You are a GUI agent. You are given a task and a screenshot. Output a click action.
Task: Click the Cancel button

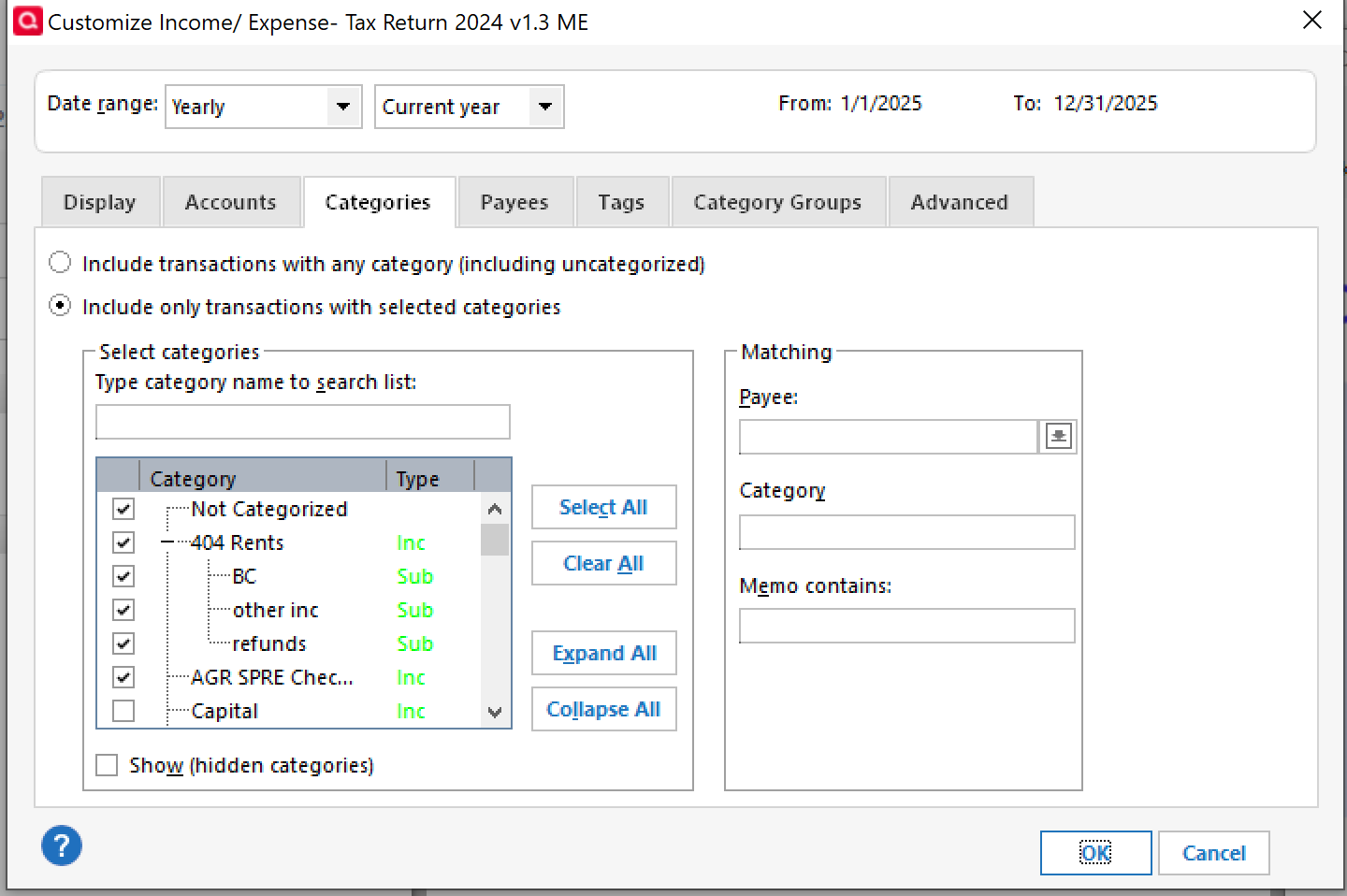click(1213, 853)
